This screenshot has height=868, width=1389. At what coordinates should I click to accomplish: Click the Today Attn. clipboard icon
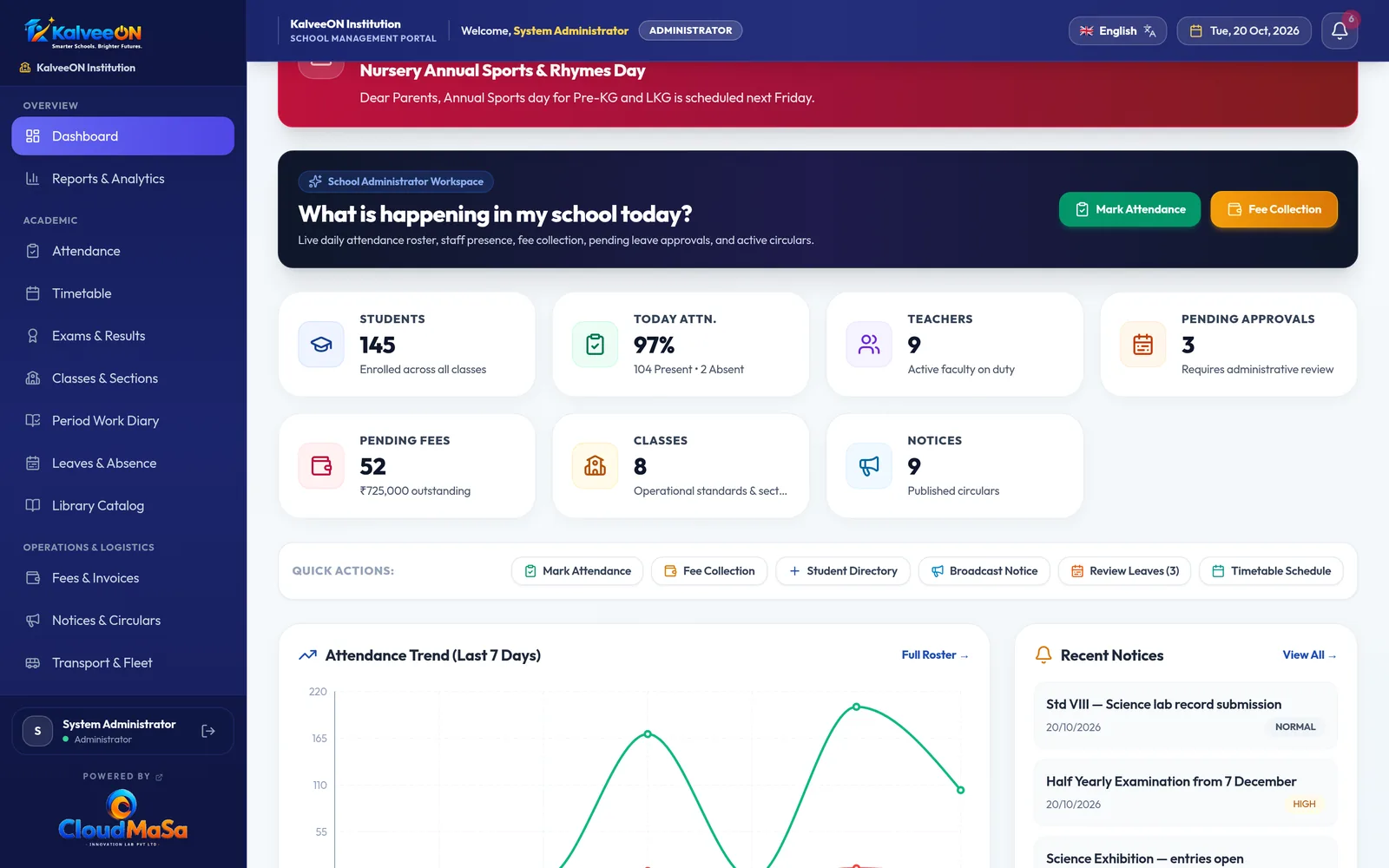tap(595, 344)
